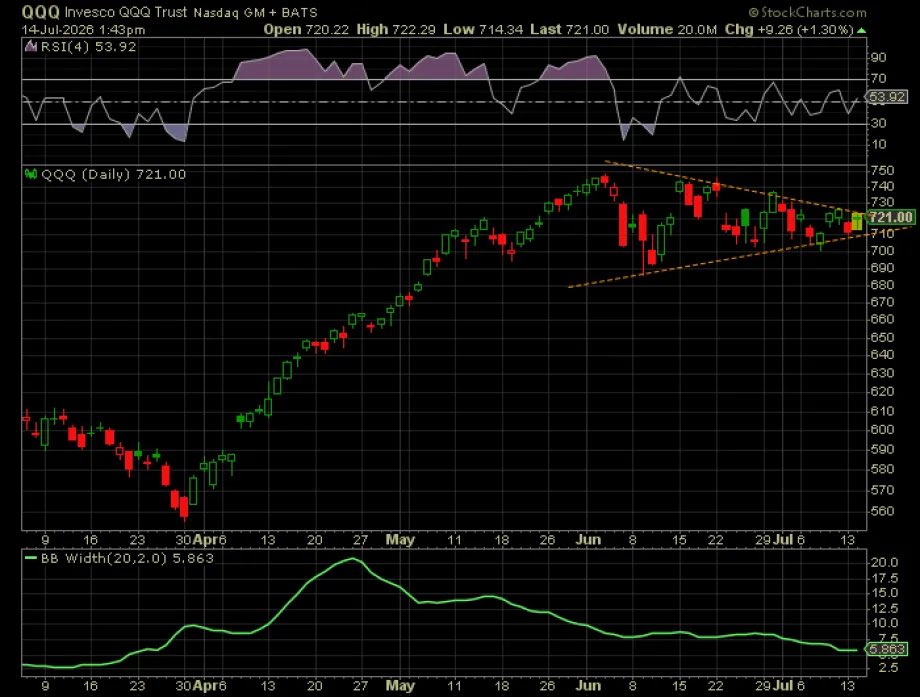Click the 700 price axis label

(882, 251)
